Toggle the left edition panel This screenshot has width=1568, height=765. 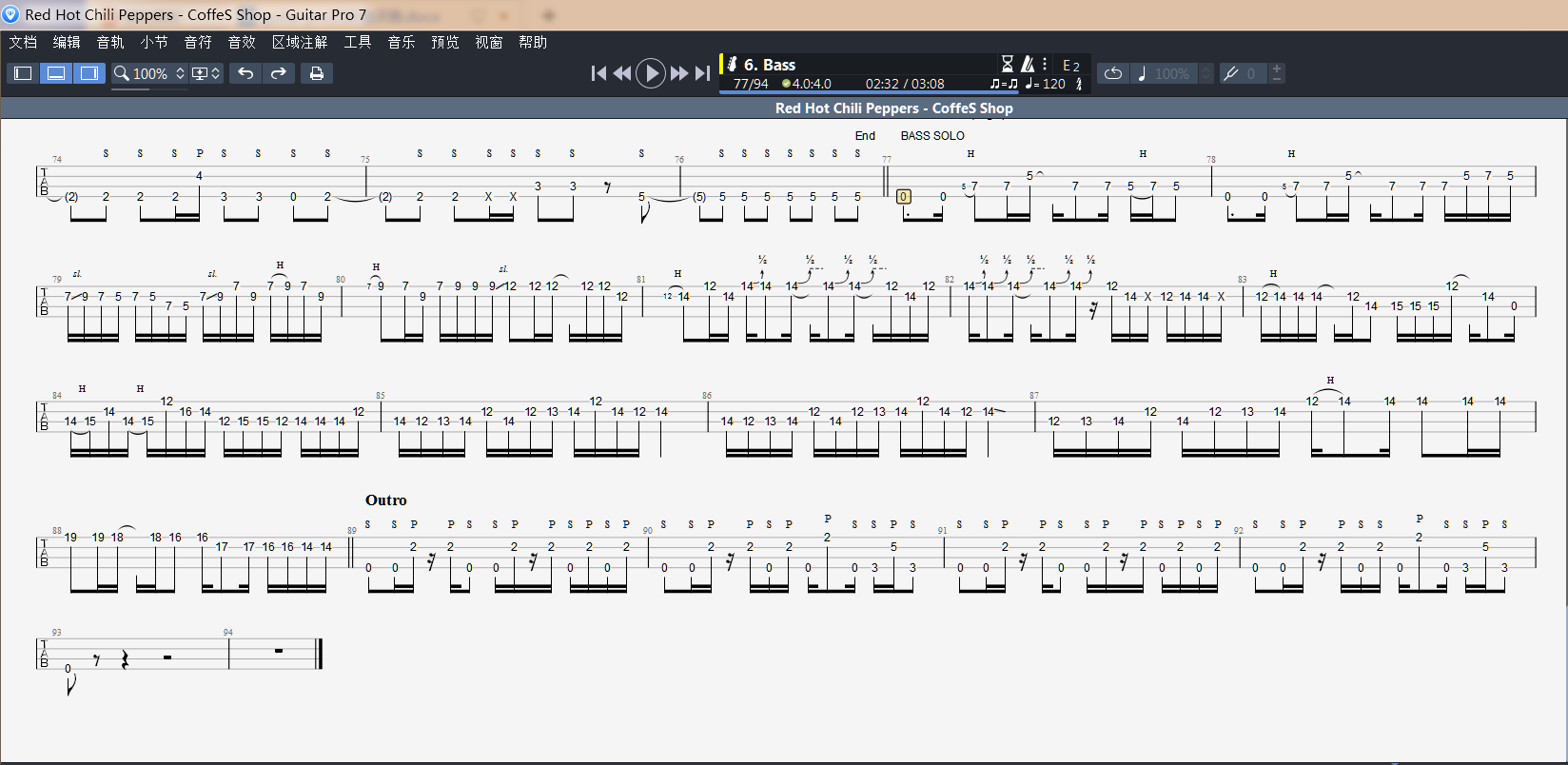[24, 73]
